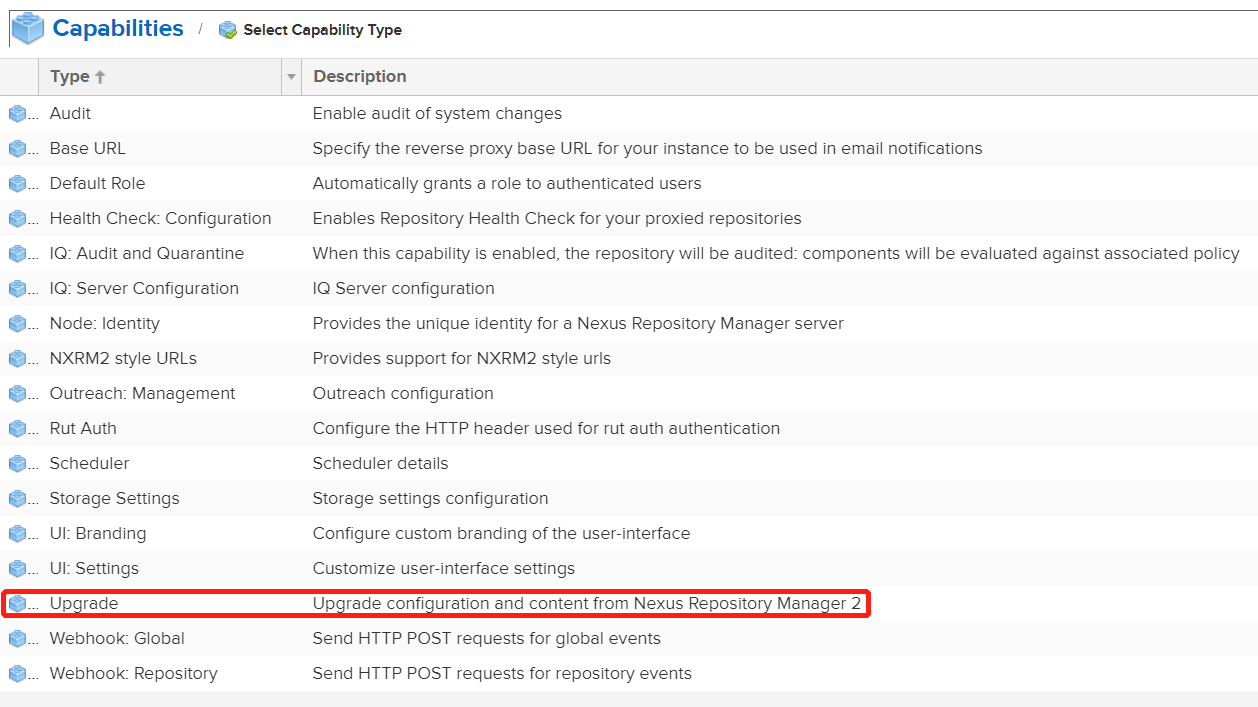Click the icon beside Rut Auth
1258x707 pixels.
point(17,429)
